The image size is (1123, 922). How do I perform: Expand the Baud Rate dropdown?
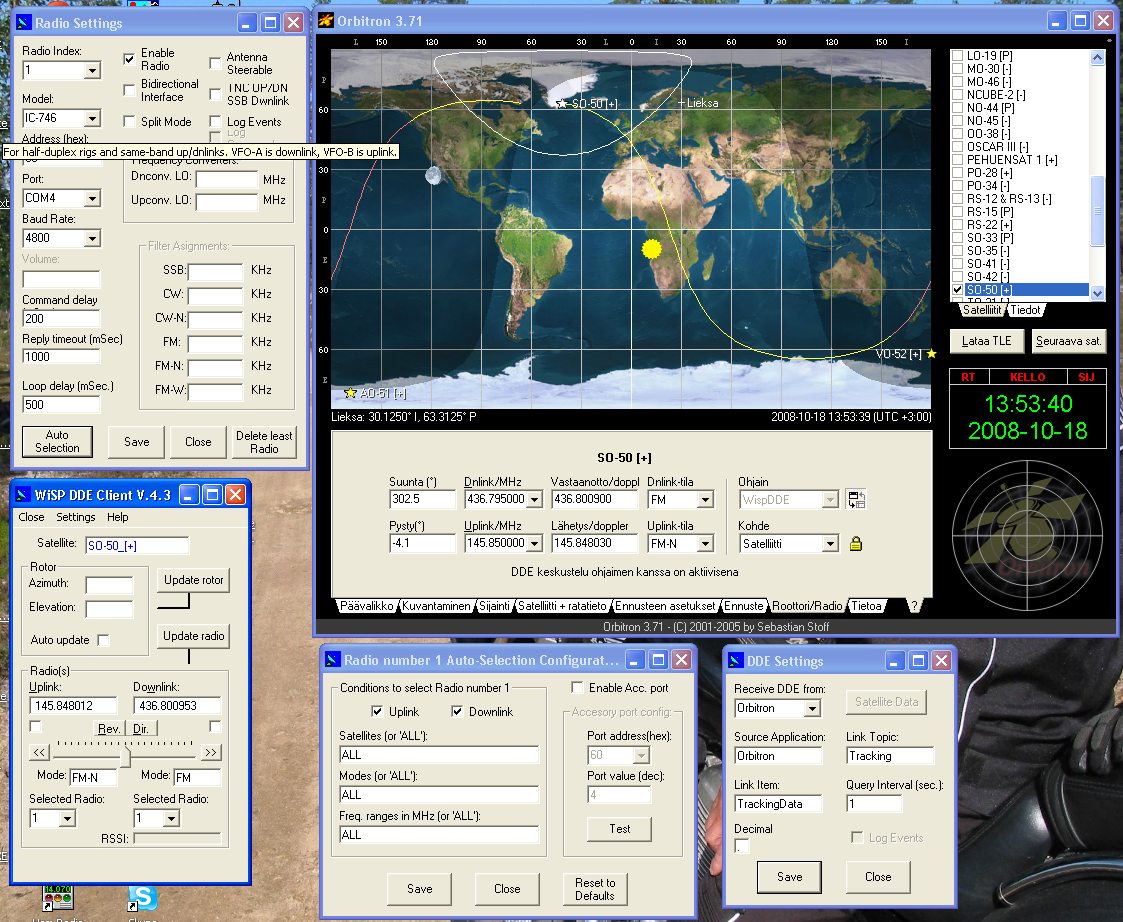[x=92, y=239]
